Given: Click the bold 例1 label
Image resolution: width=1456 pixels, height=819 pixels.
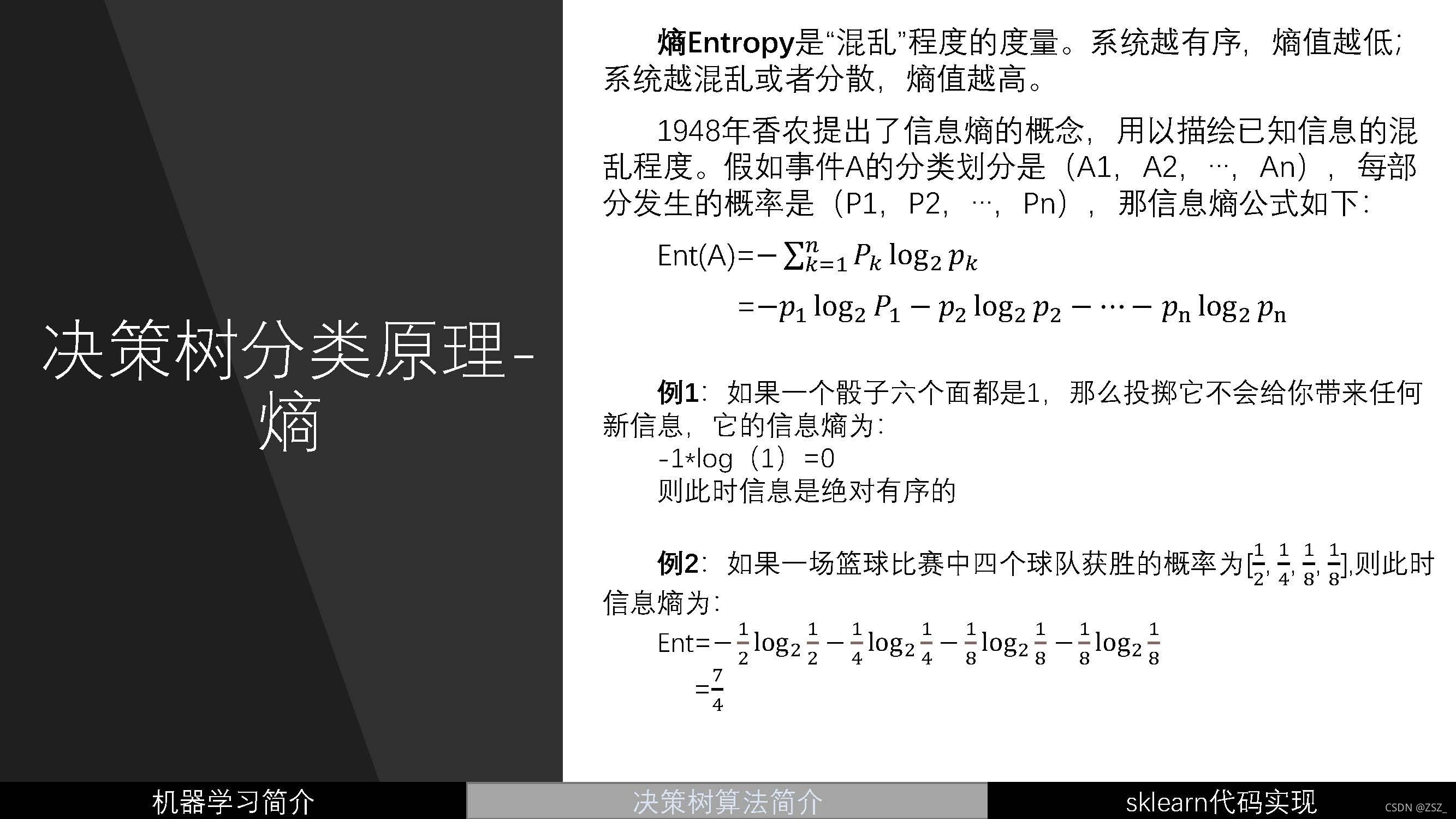Looking at the screenshot, I should [678, 391].
